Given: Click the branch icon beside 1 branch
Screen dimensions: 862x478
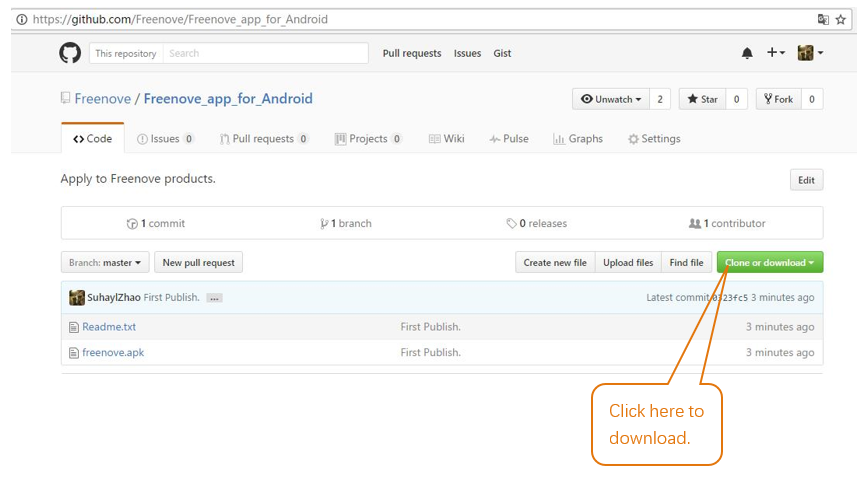Looking at the screenshot, I should [x=324, y=223].
